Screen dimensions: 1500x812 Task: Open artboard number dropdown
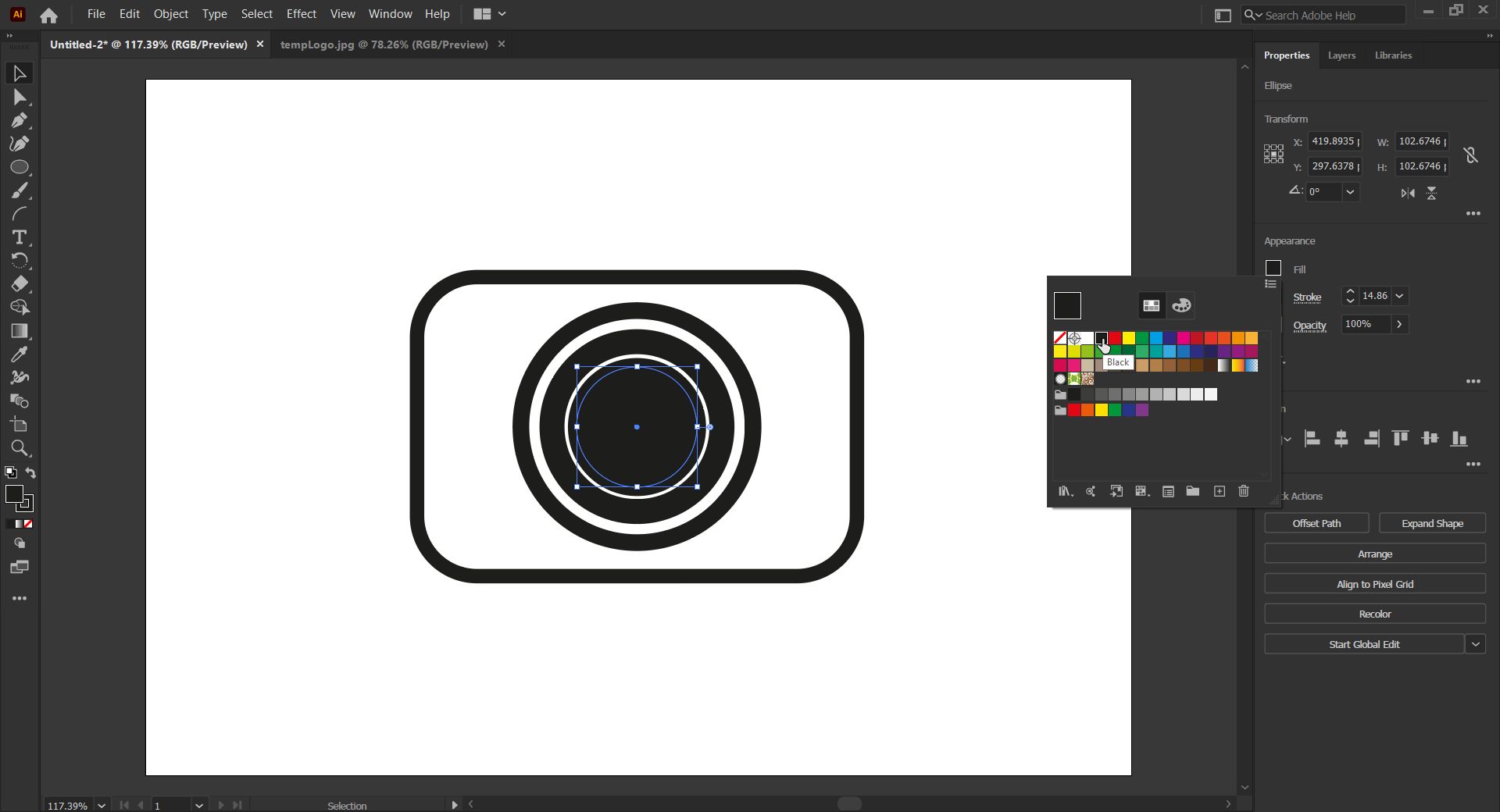(199, 805)
